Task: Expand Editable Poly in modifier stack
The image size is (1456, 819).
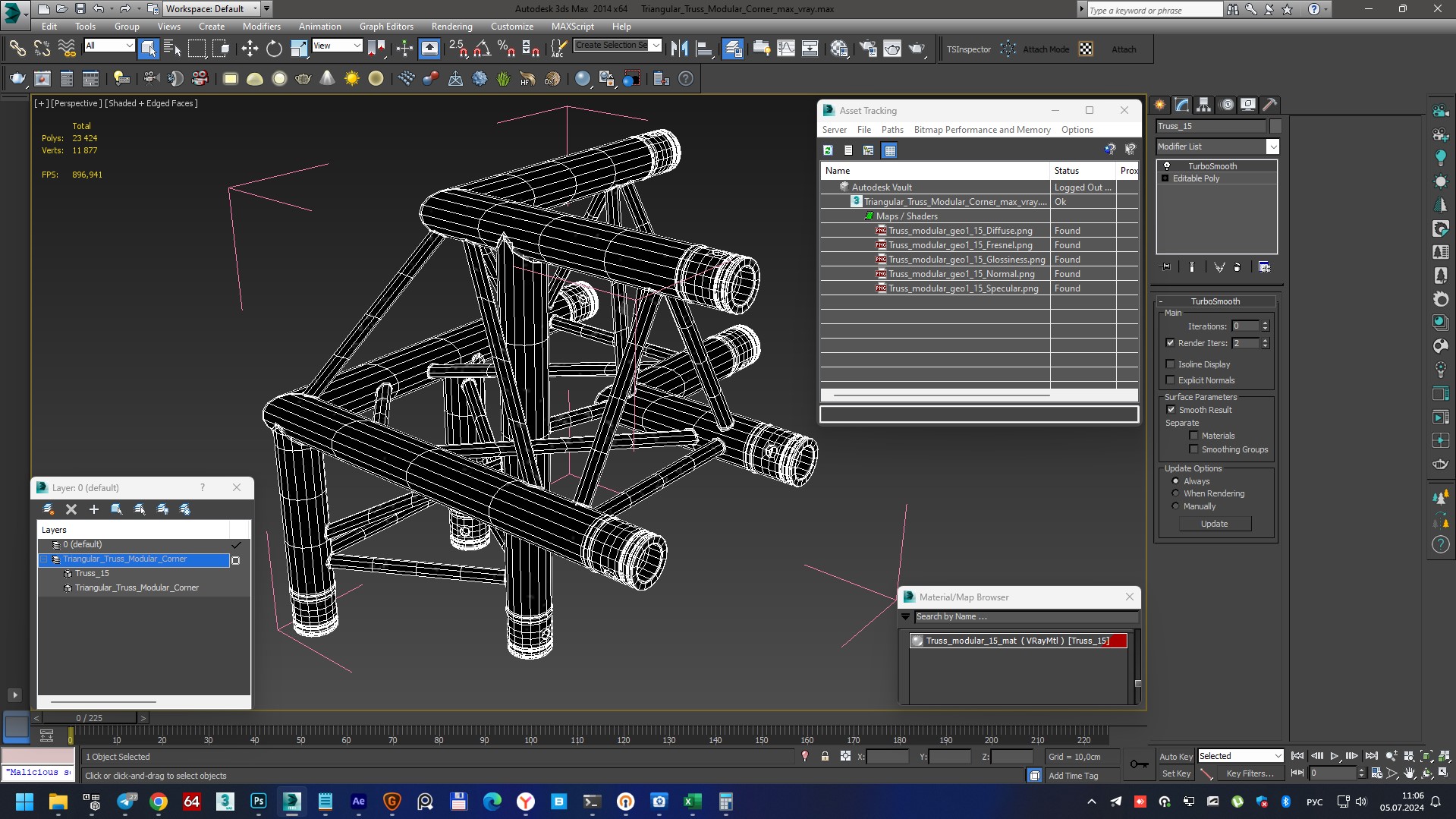Action: pyautogui.click(x=1165, y=179)
